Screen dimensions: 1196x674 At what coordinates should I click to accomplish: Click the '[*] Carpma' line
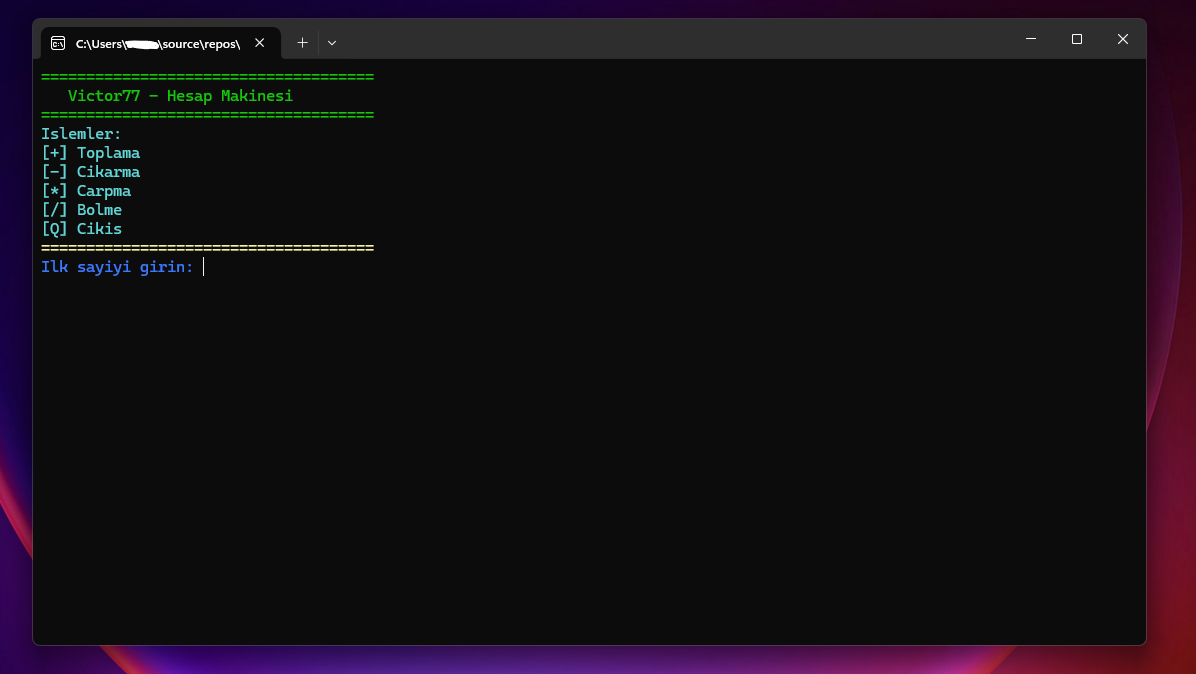[x=86, y=191]
